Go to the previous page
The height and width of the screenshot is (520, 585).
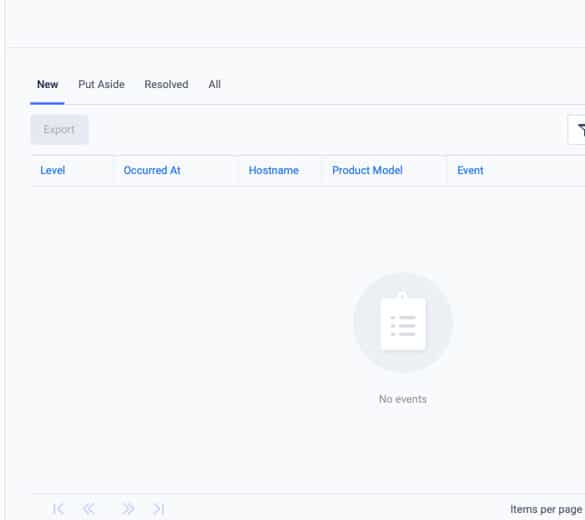pyautogui.click(x=88, y=509)
